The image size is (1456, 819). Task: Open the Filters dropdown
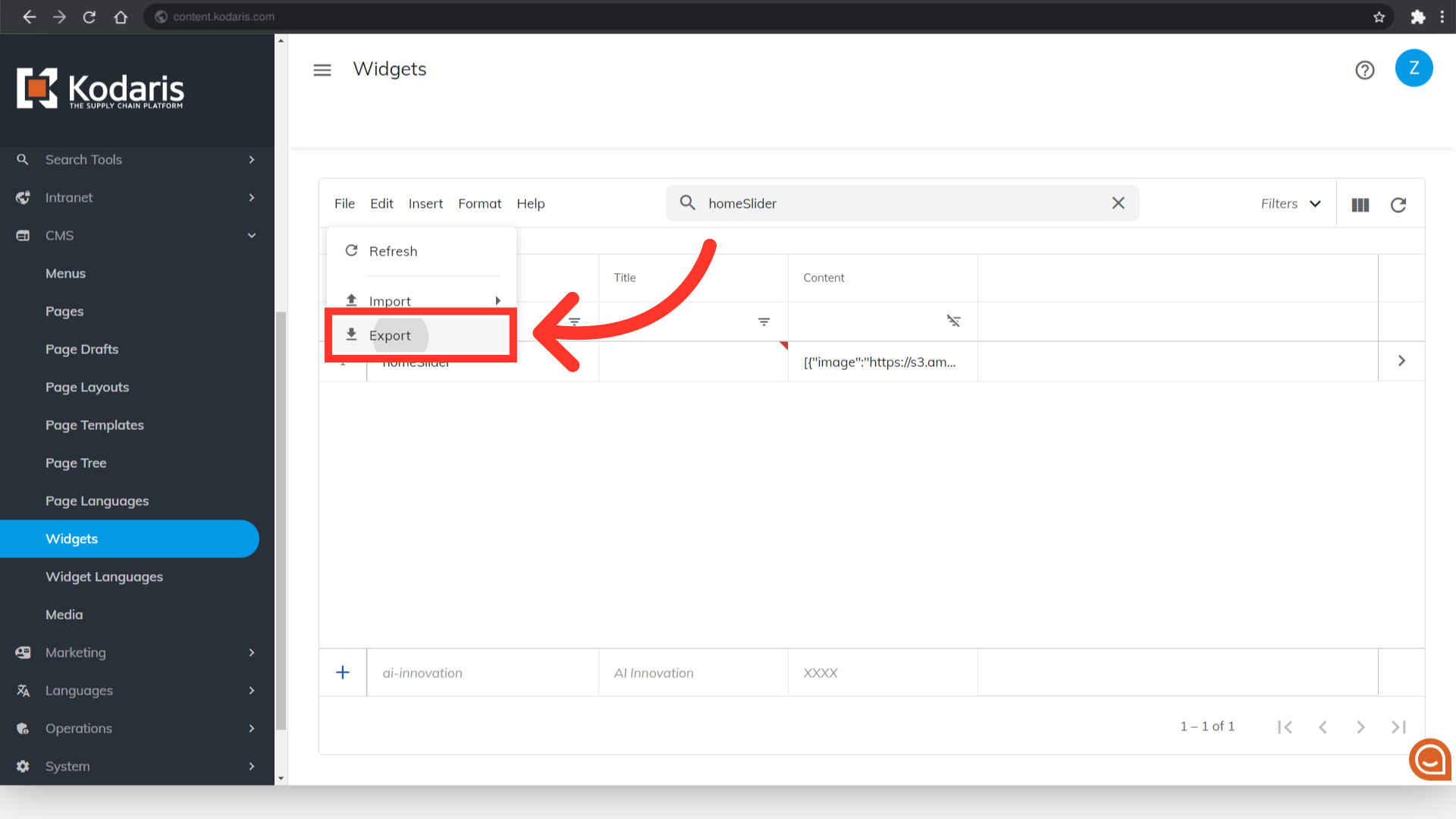tap(1291, 203)
